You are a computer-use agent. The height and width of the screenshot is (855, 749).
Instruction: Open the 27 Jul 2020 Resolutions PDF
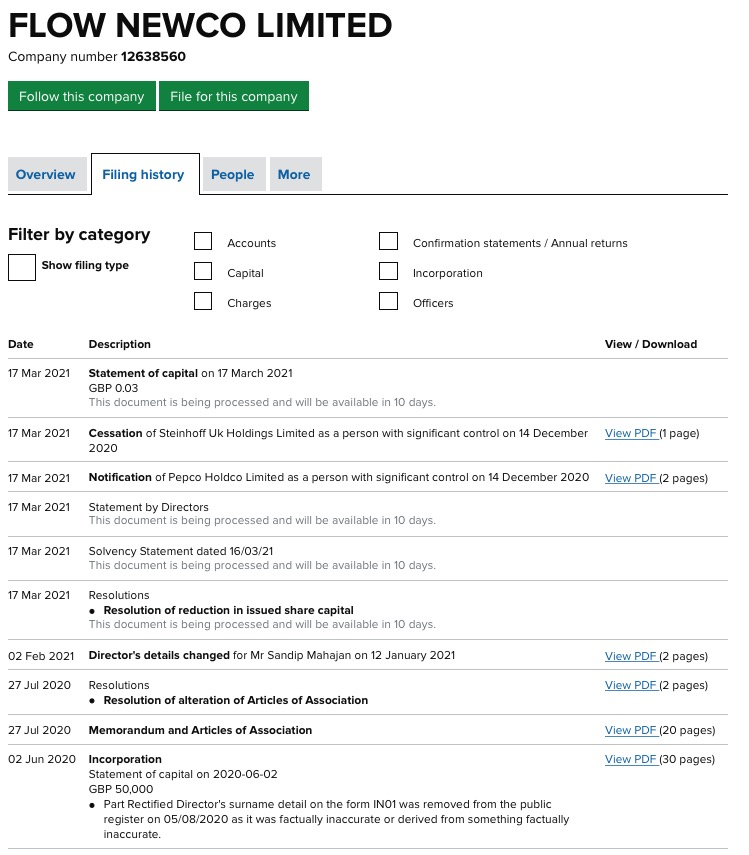point(629,685)
